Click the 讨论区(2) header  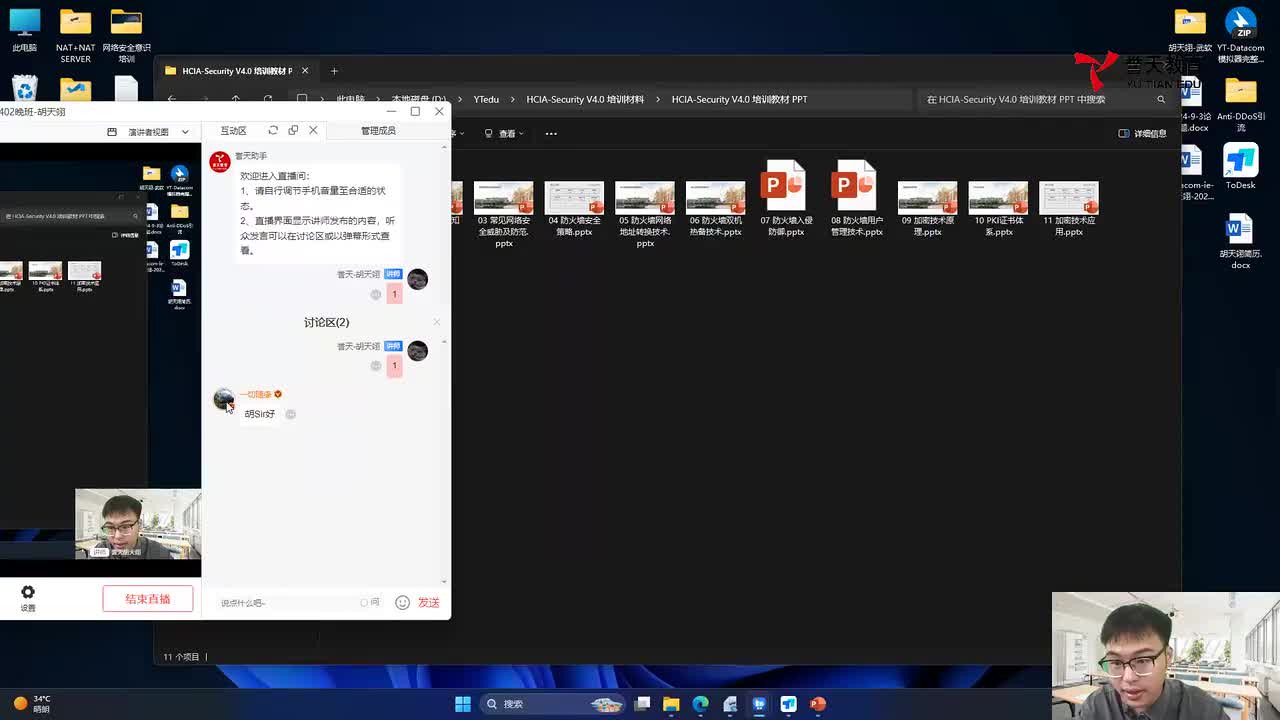[x=326, y=322]
